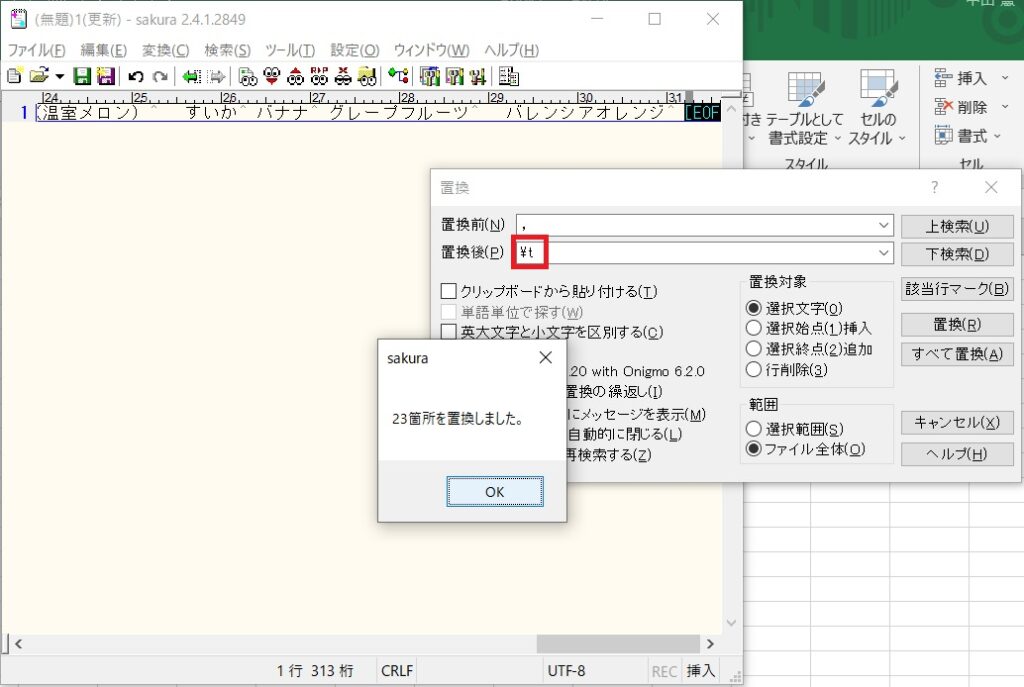Click the 該当行マーク(B) button

tap(957, 288)
